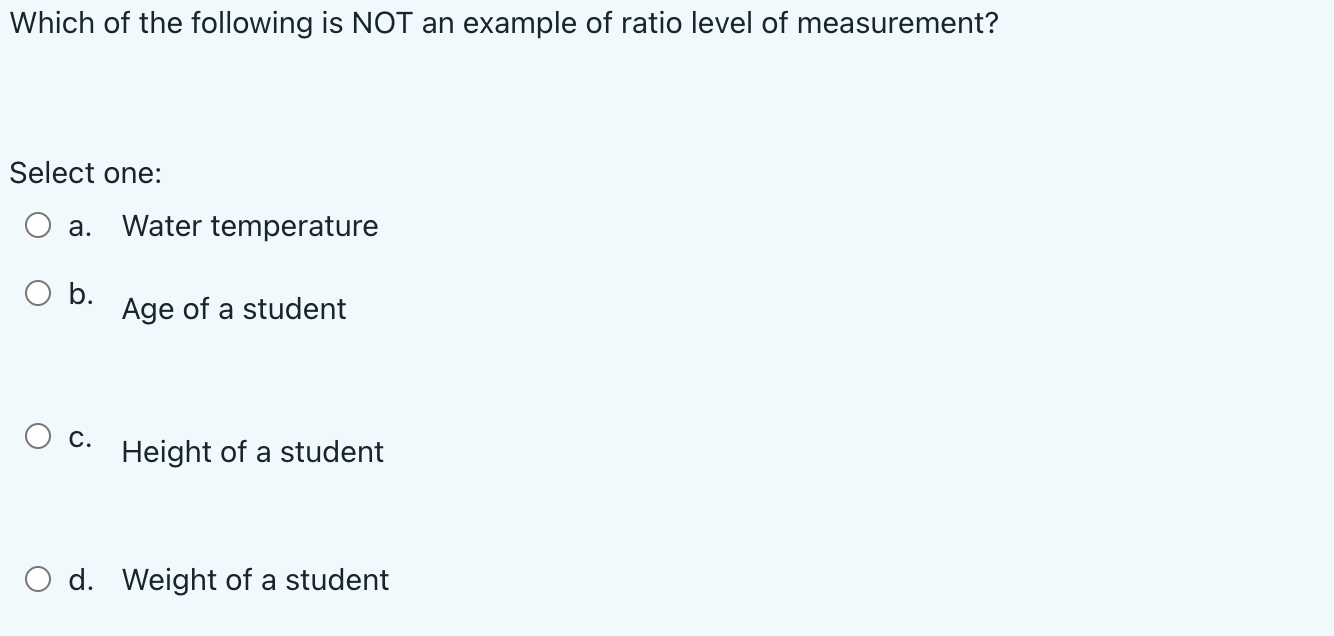Click the letter c next to Height of a student

[80, 435]
